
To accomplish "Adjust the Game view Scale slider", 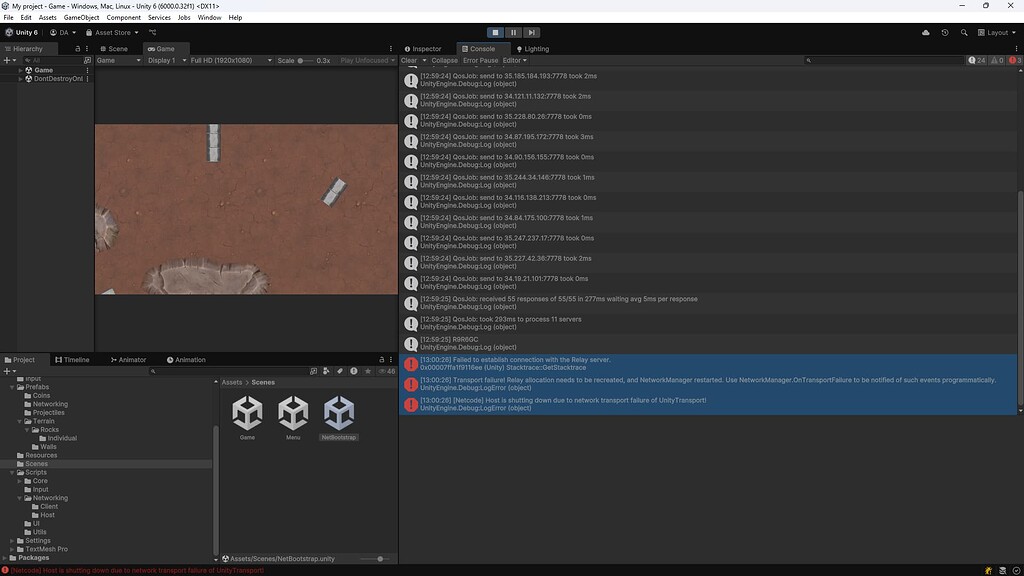I will pyautogui.click(x=300, y=60).
